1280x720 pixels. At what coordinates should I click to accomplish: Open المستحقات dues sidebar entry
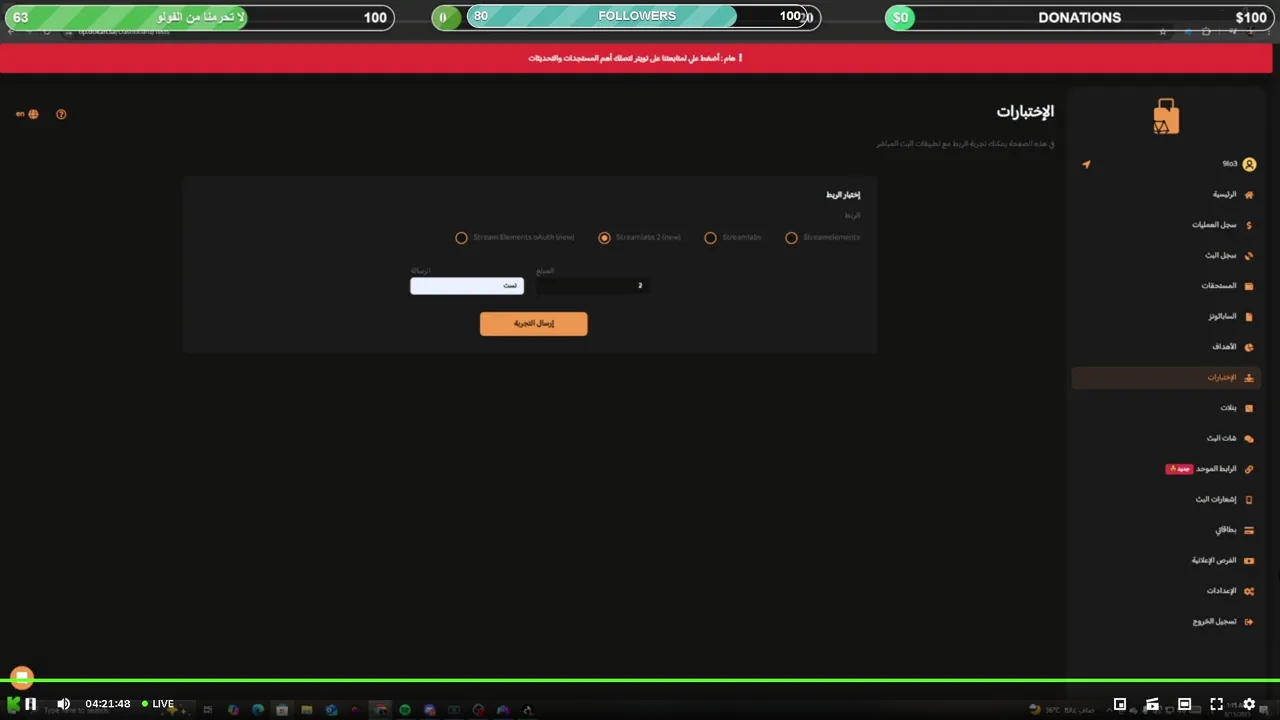(1166, 286)
